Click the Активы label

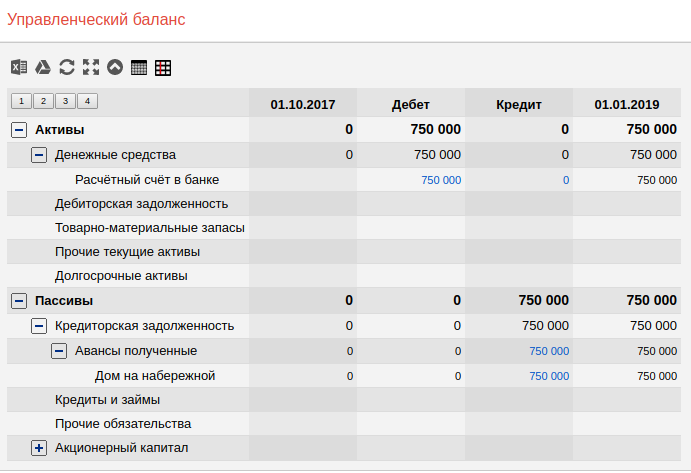(x=59, y=130)
